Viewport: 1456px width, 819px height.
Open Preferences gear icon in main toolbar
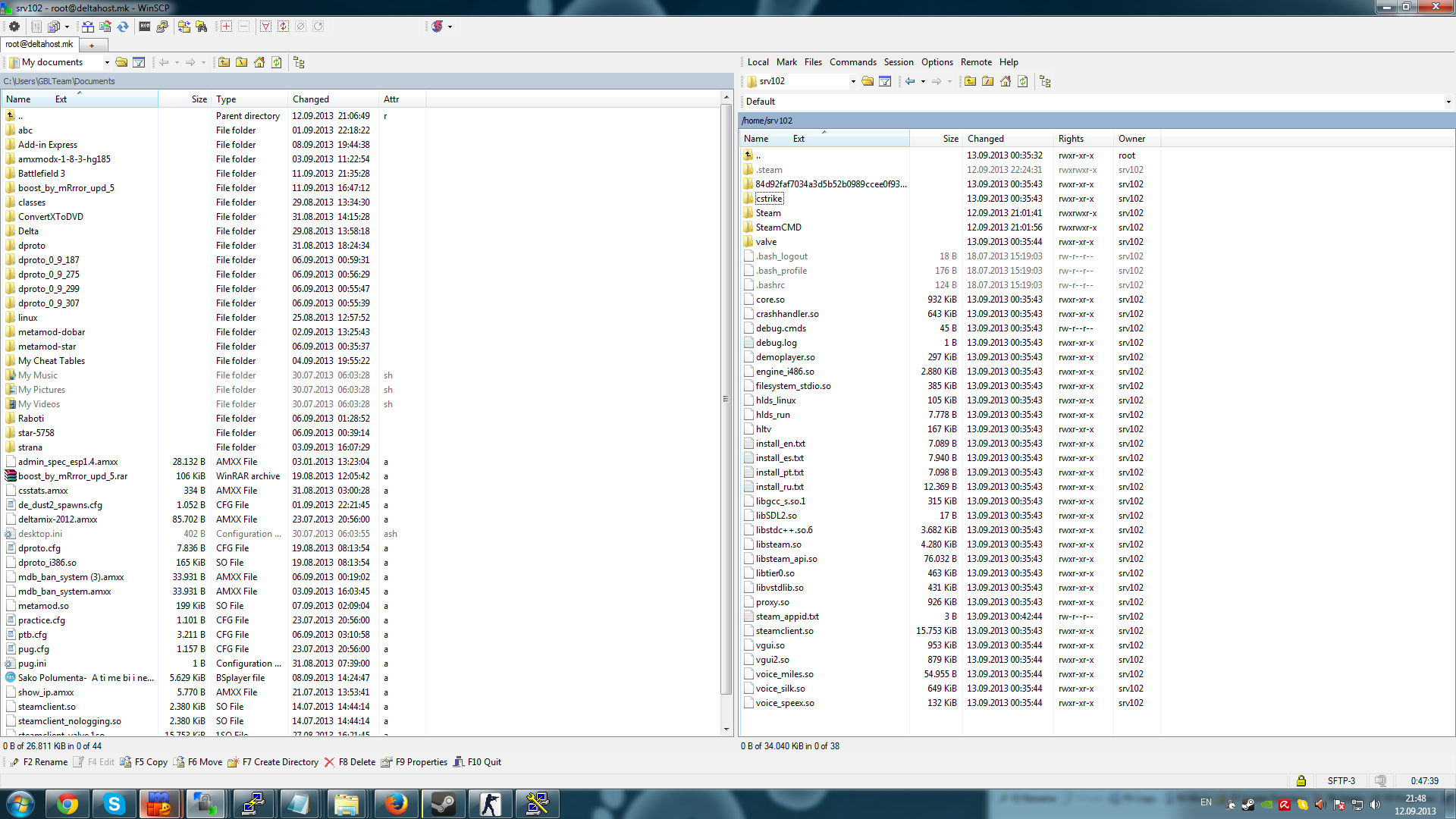coord(14,27)
